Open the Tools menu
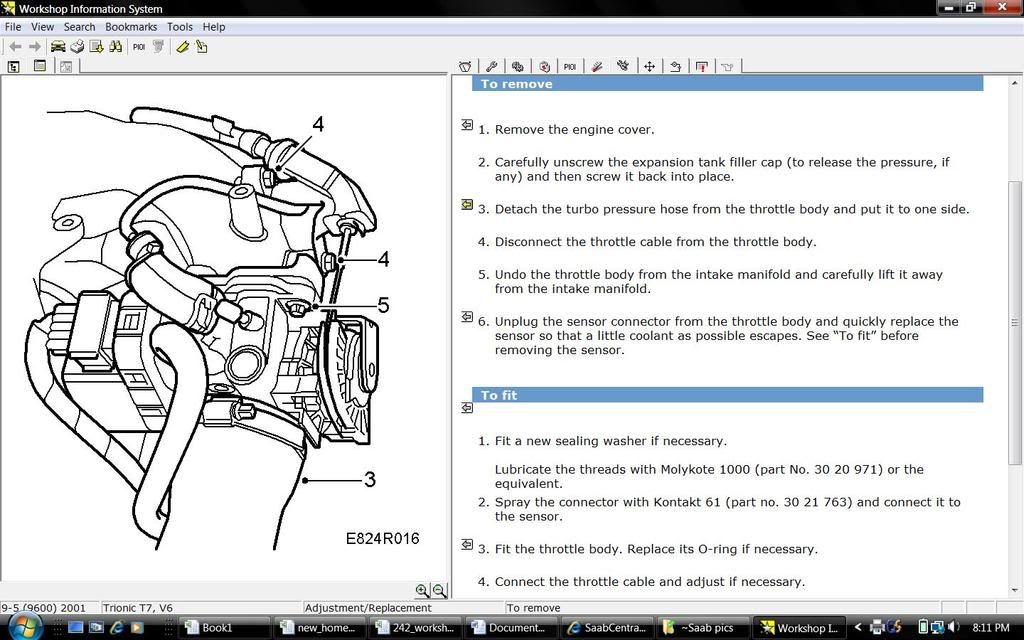 [179, 26]
